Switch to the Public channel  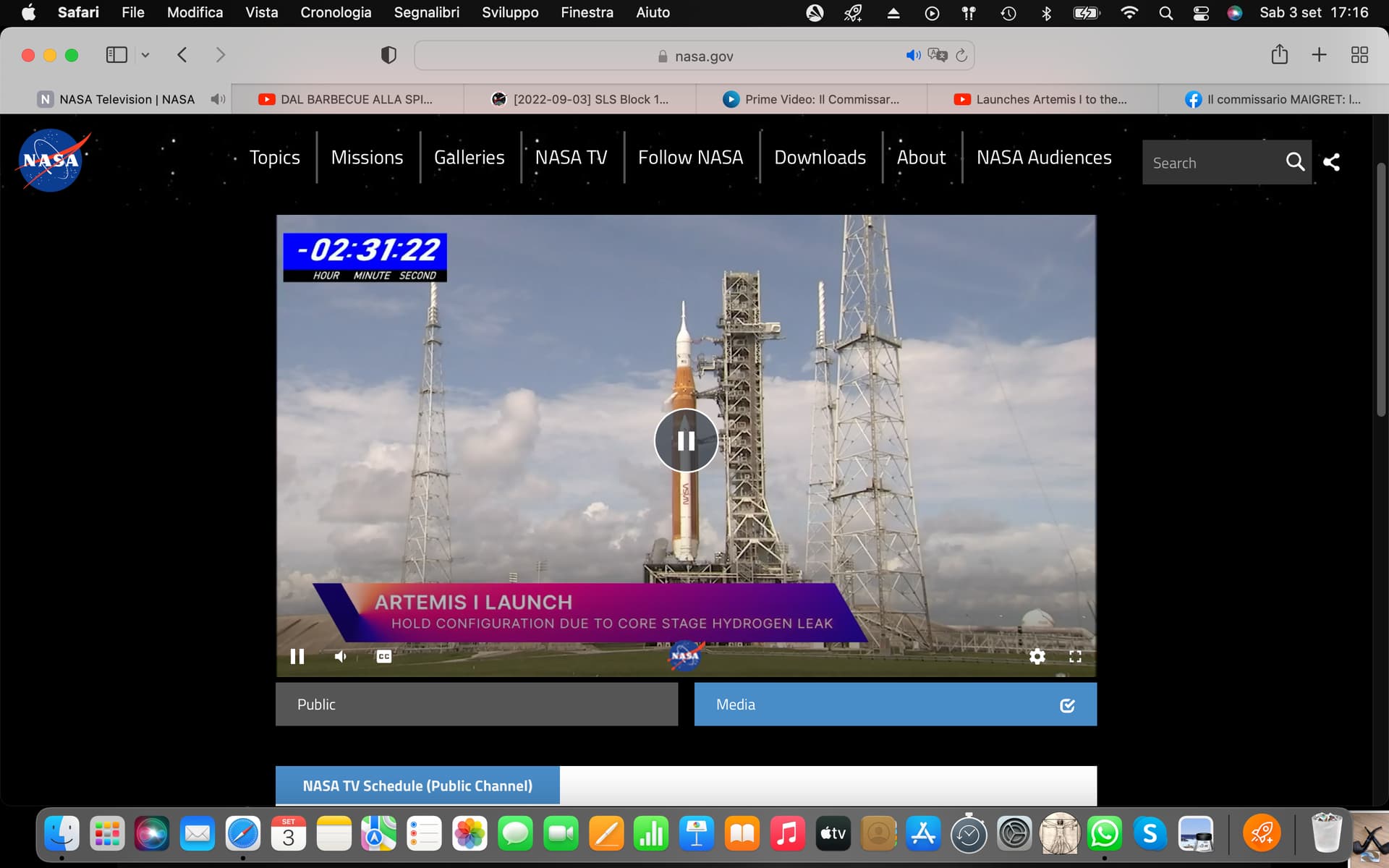tap(476, 704)
